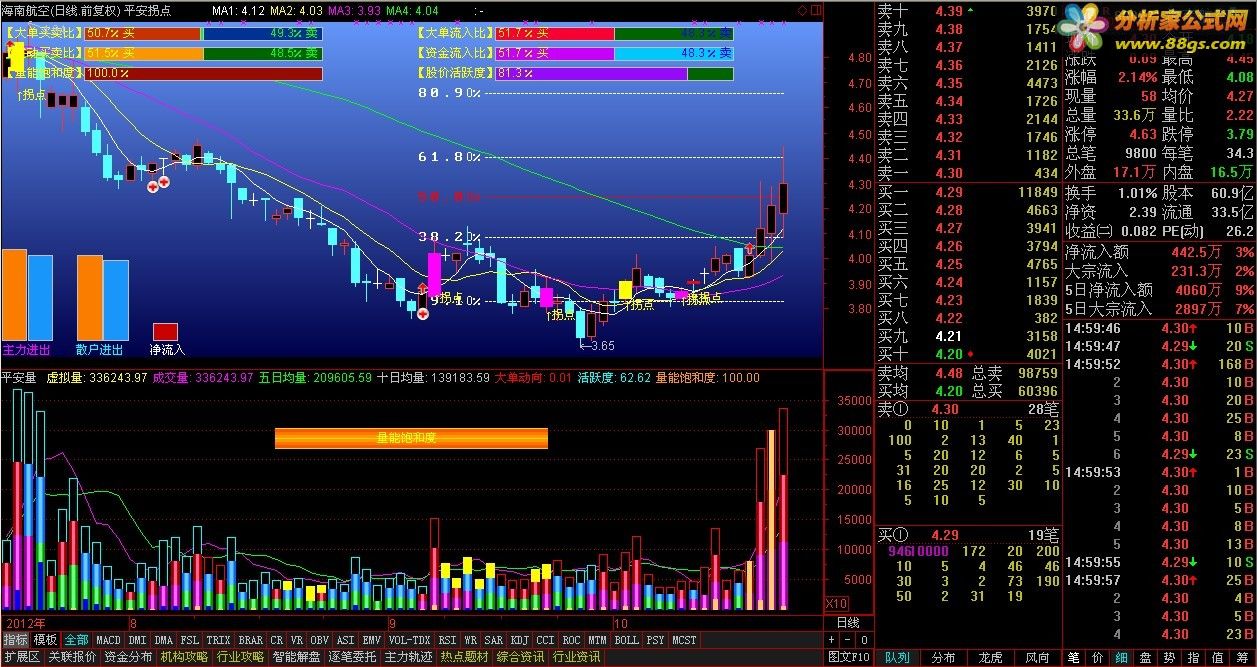
Task: Select the 指 indicator view tab
Action: pyautogui.click(x=1191, y=658)
